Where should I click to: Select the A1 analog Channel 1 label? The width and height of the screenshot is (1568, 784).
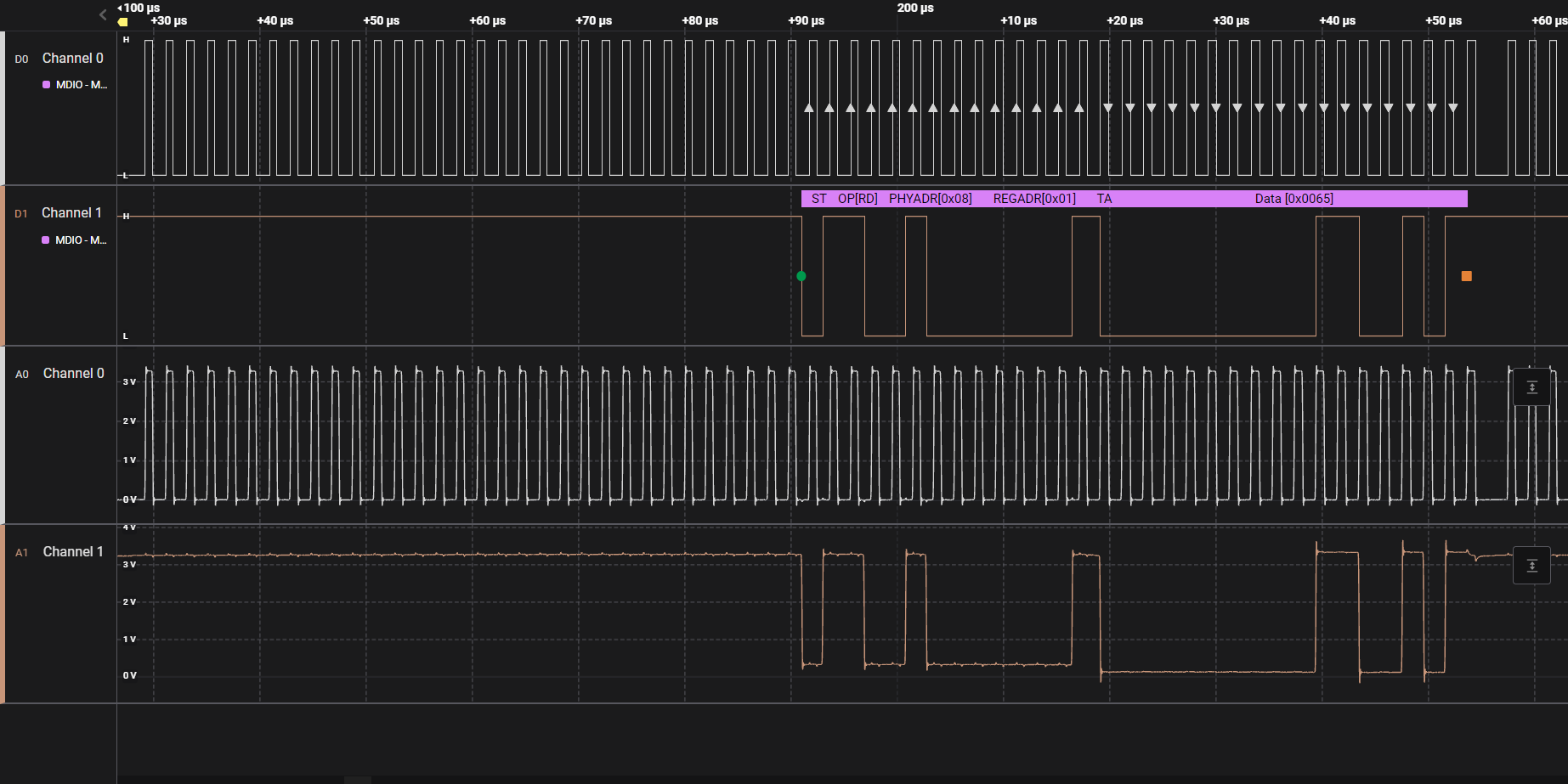pyautogui.click(x=73, y=552)
